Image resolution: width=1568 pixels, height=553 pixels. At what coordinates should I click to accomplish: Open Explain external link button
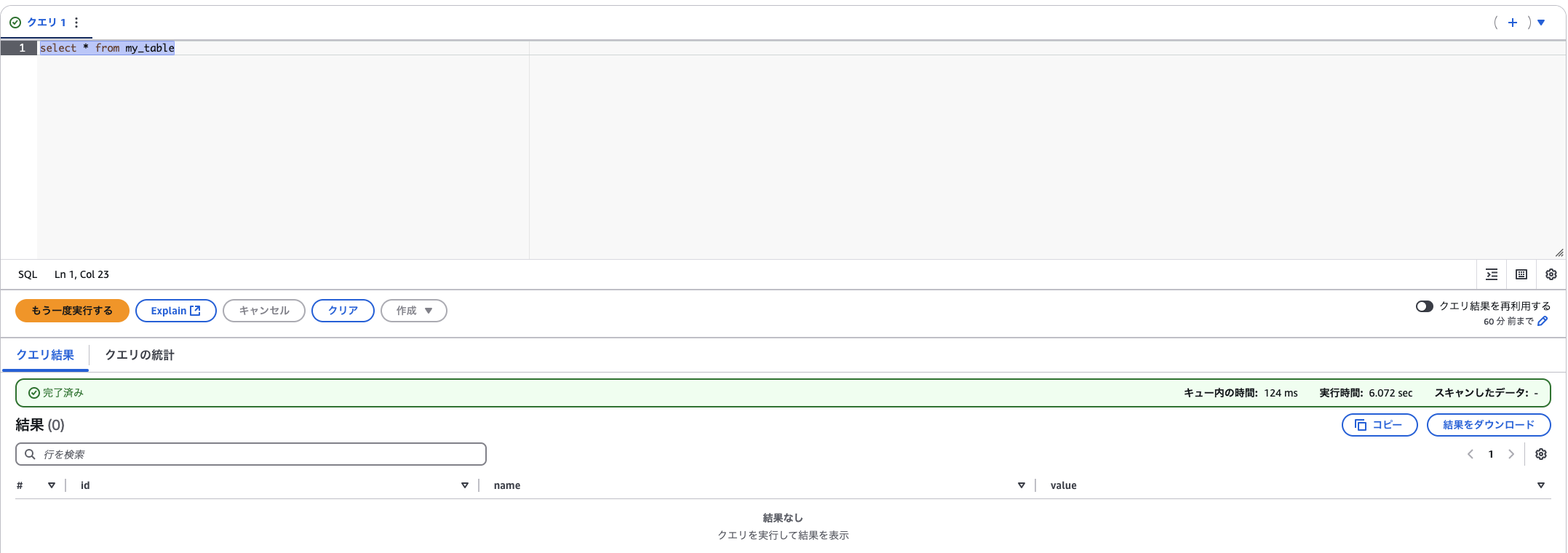(175, 311)
